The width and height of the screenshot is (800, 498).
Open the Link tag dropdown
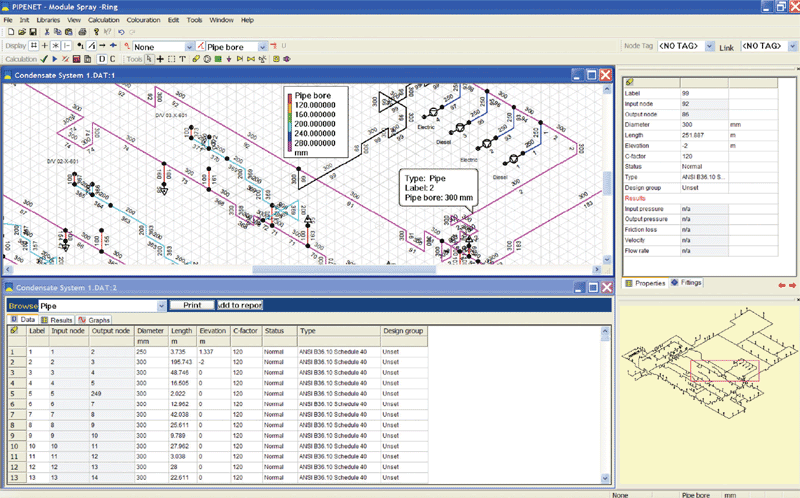[x=792, y=46]
